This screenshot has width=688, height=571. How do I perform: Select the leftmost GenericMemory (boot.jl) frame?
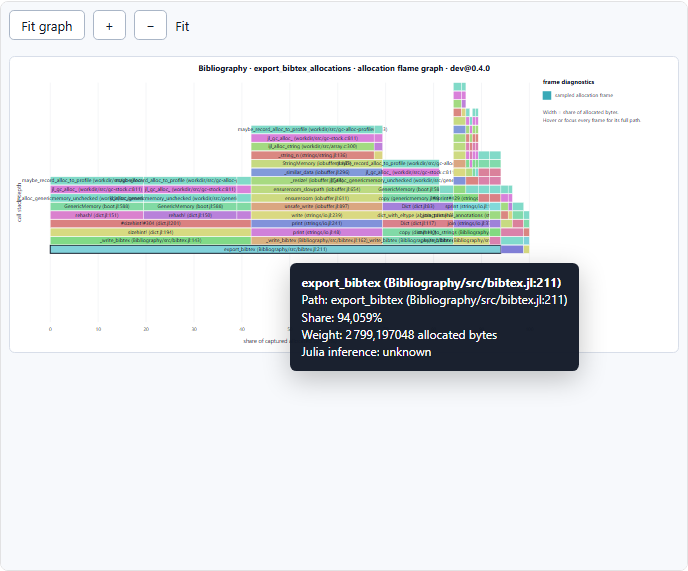(x=97, y=206)
